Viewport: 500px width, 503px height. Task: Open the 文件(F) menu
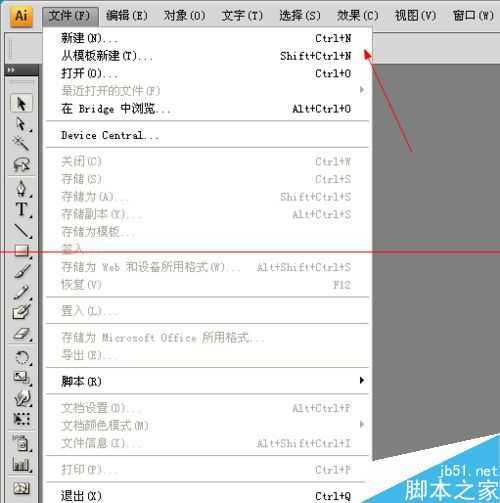(70, 16)
